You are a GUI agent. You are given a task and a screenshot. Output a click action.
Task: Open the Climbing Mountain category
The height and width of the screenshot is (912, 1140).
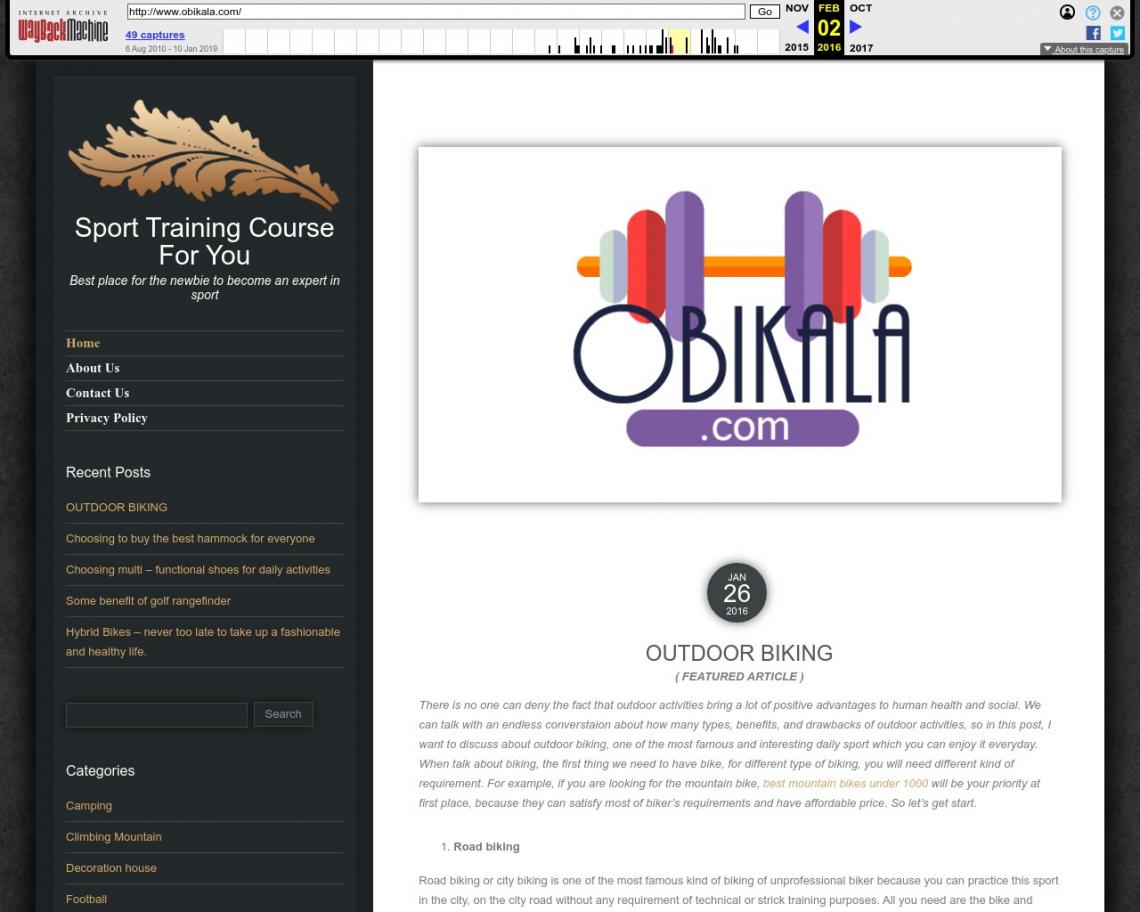[113, 837]
